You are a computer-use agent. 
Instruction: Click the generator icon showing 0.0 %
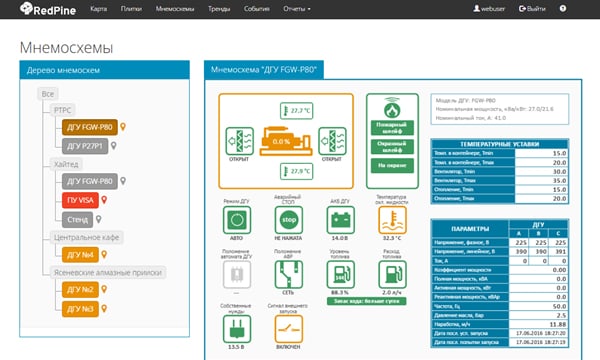point(285,141)
